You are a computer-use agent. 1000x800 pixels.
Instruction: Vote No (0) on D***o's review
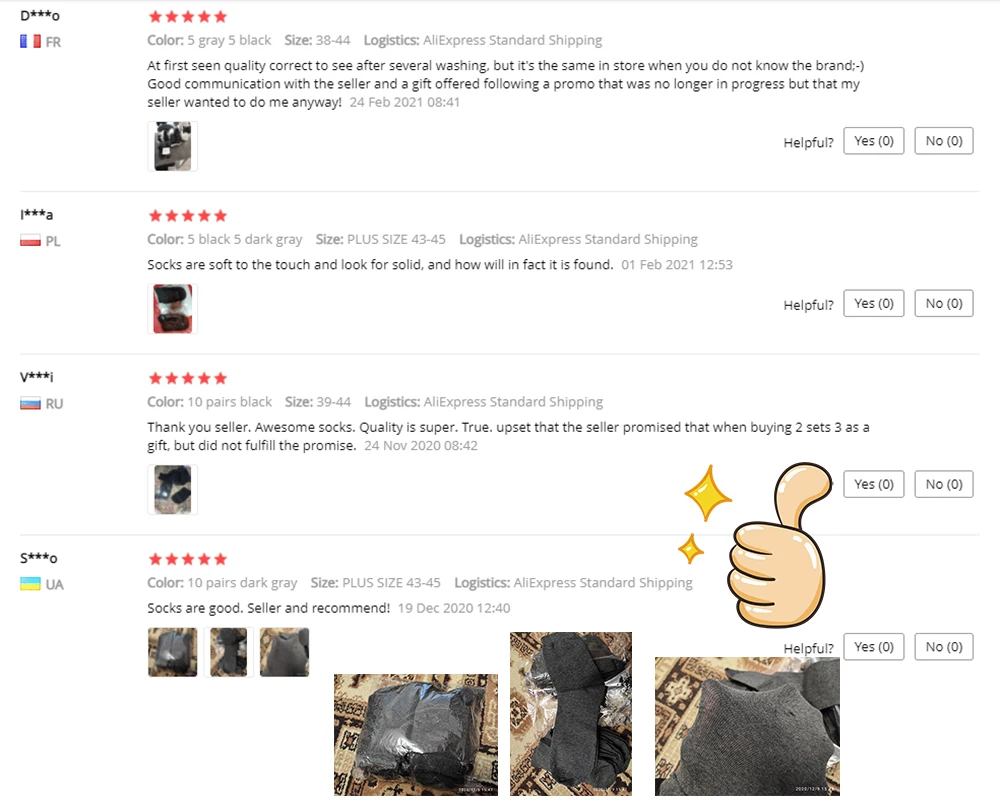[x=944, y=141]
